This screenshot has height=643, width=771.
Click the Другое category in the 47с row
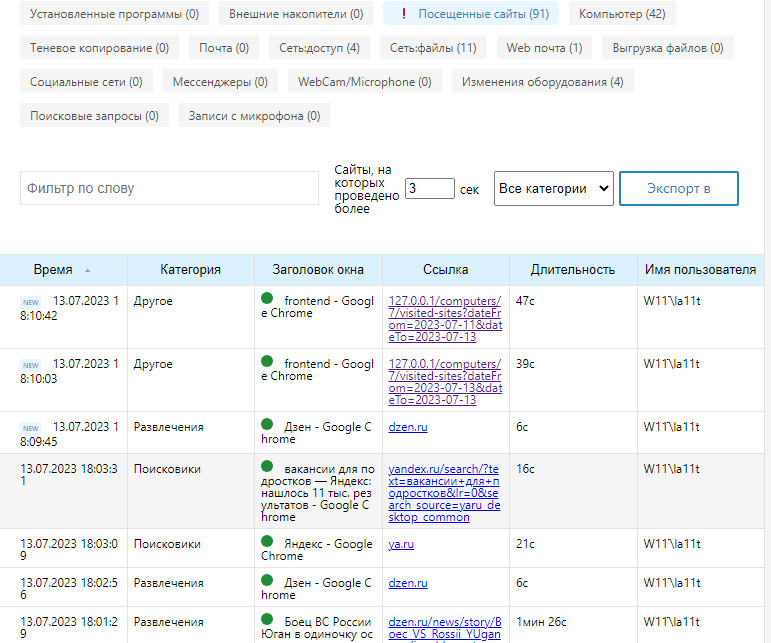[x=153, y=301]
